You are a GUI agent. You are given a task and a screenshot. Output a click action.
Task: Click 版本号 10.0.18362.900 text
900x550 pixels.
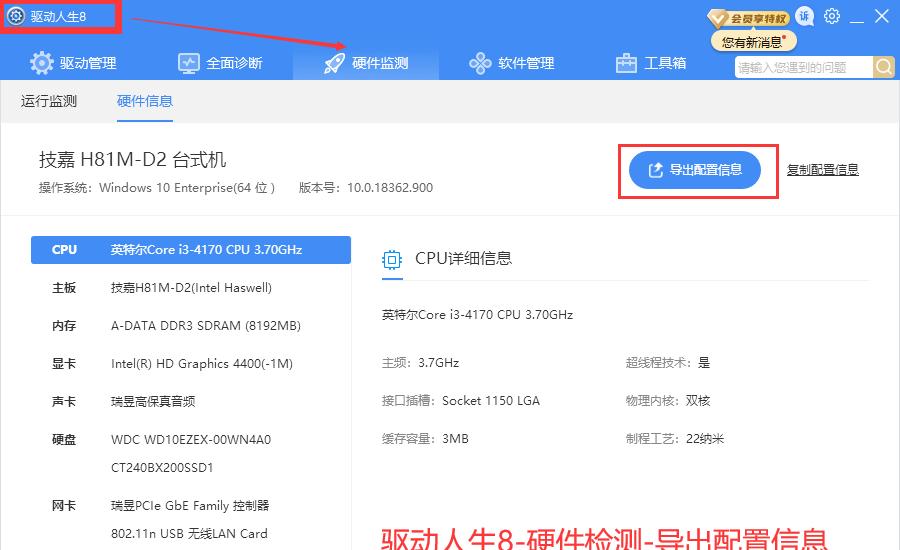[366, 188]
